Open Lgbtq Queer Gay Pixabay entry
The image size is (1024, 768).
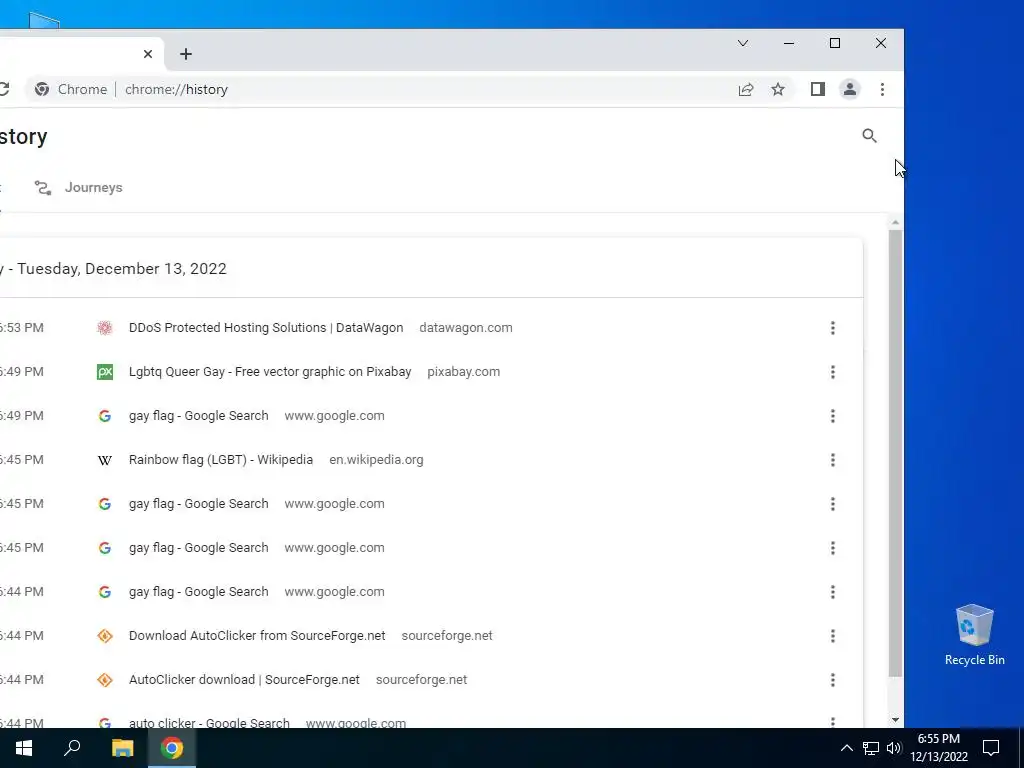[x=270, y=372]
